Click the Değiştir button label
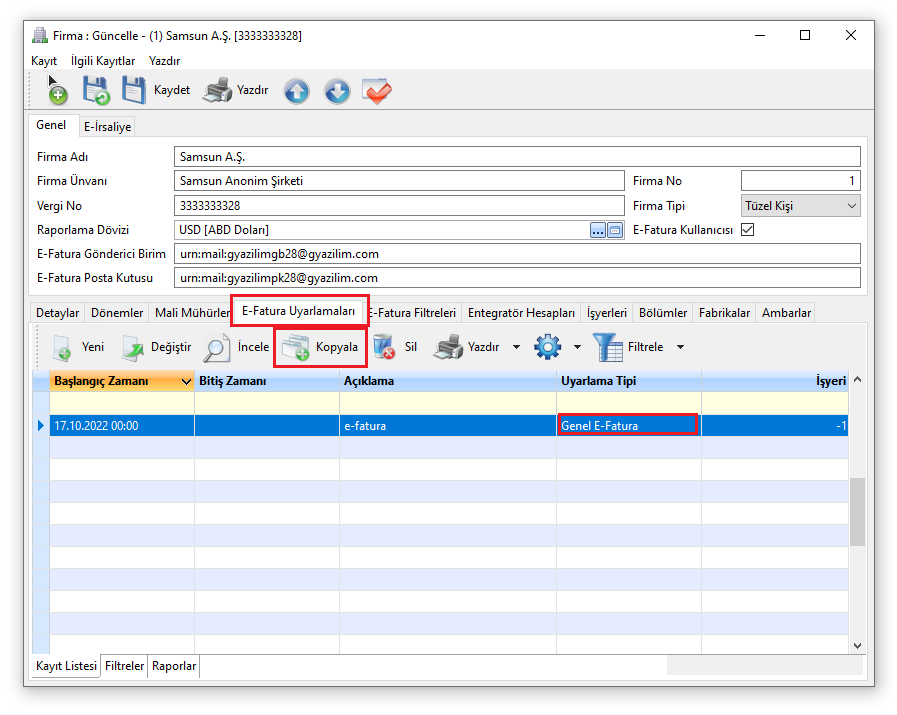 (171, 347)
